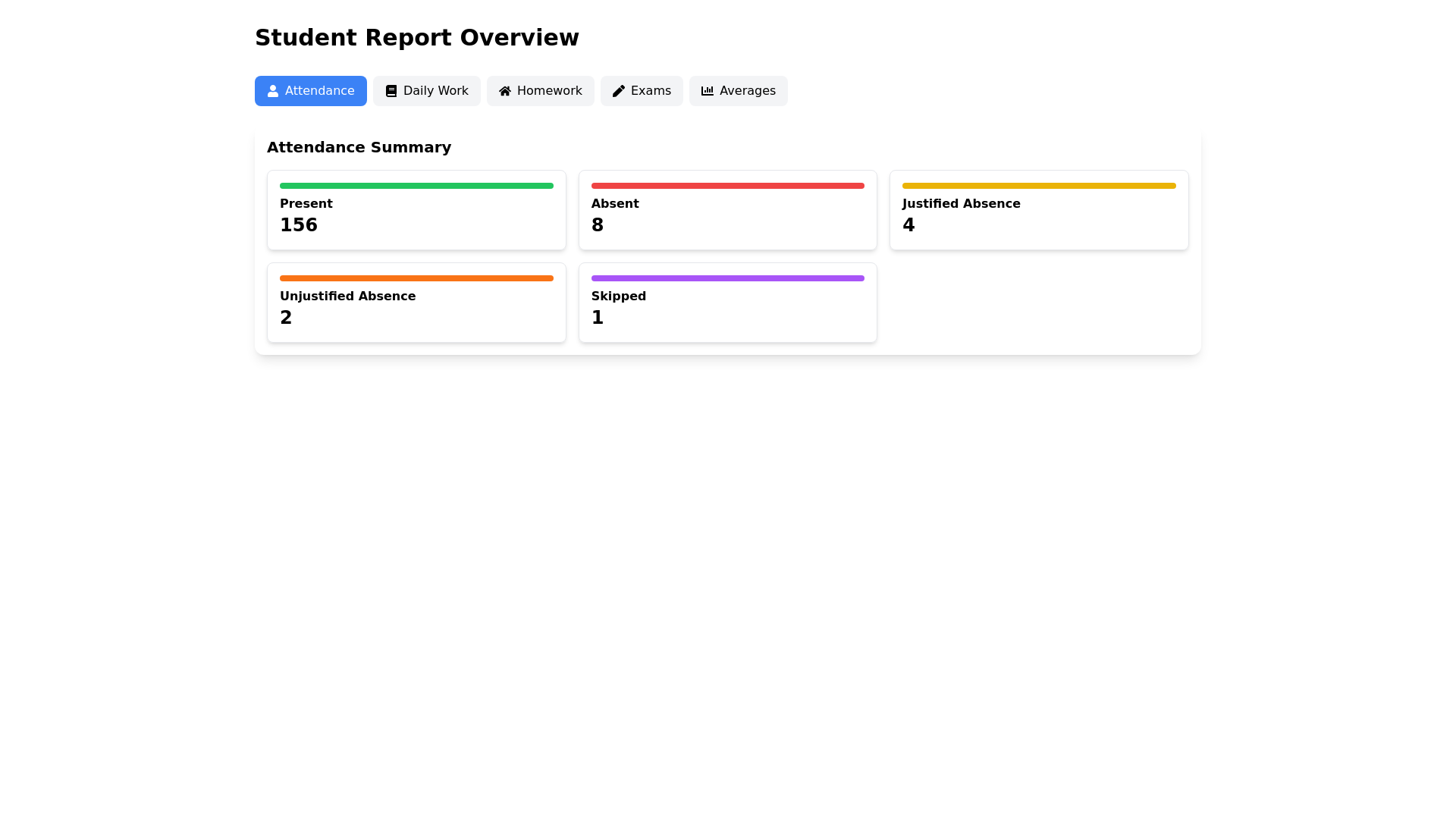Click the Attendance Summary heading
Image resolution: width=1456 pixels, height=819 pixels.
[359, 147]
